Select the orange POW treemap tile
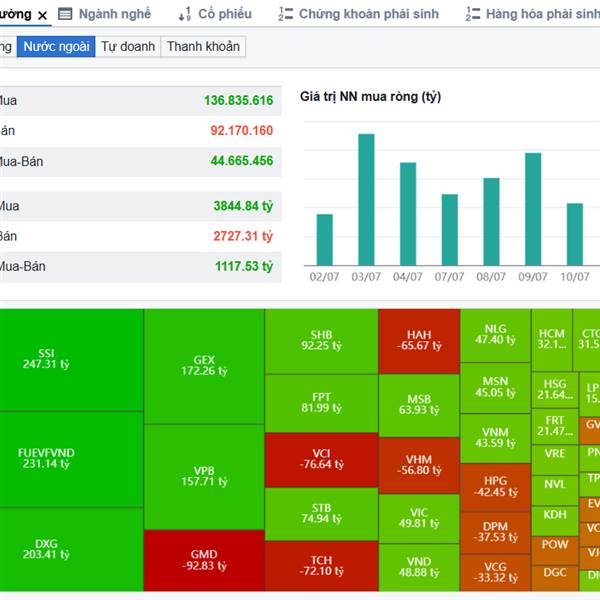 tap(555, 550)
